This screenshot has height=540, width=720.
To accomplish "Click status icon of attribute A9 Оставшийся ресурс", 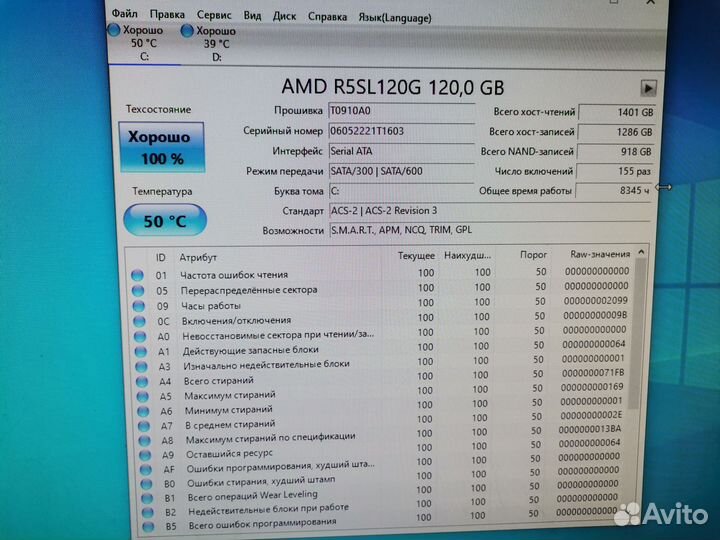I will tap(145, 455).
